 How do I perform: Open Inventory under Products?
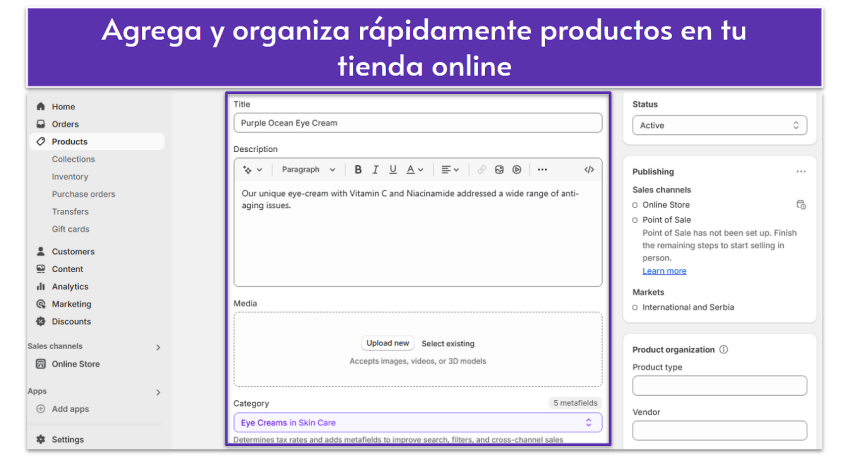click(x=70, y=177)
